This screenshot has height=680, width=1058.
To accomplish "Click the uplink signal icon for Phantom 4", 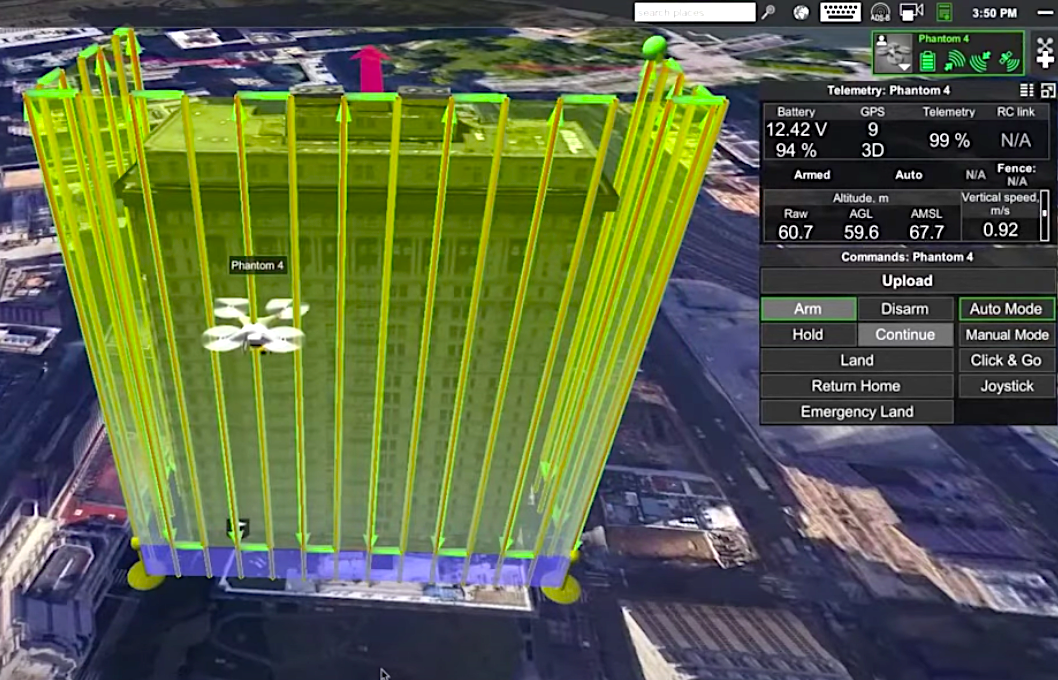I will 953,62.
